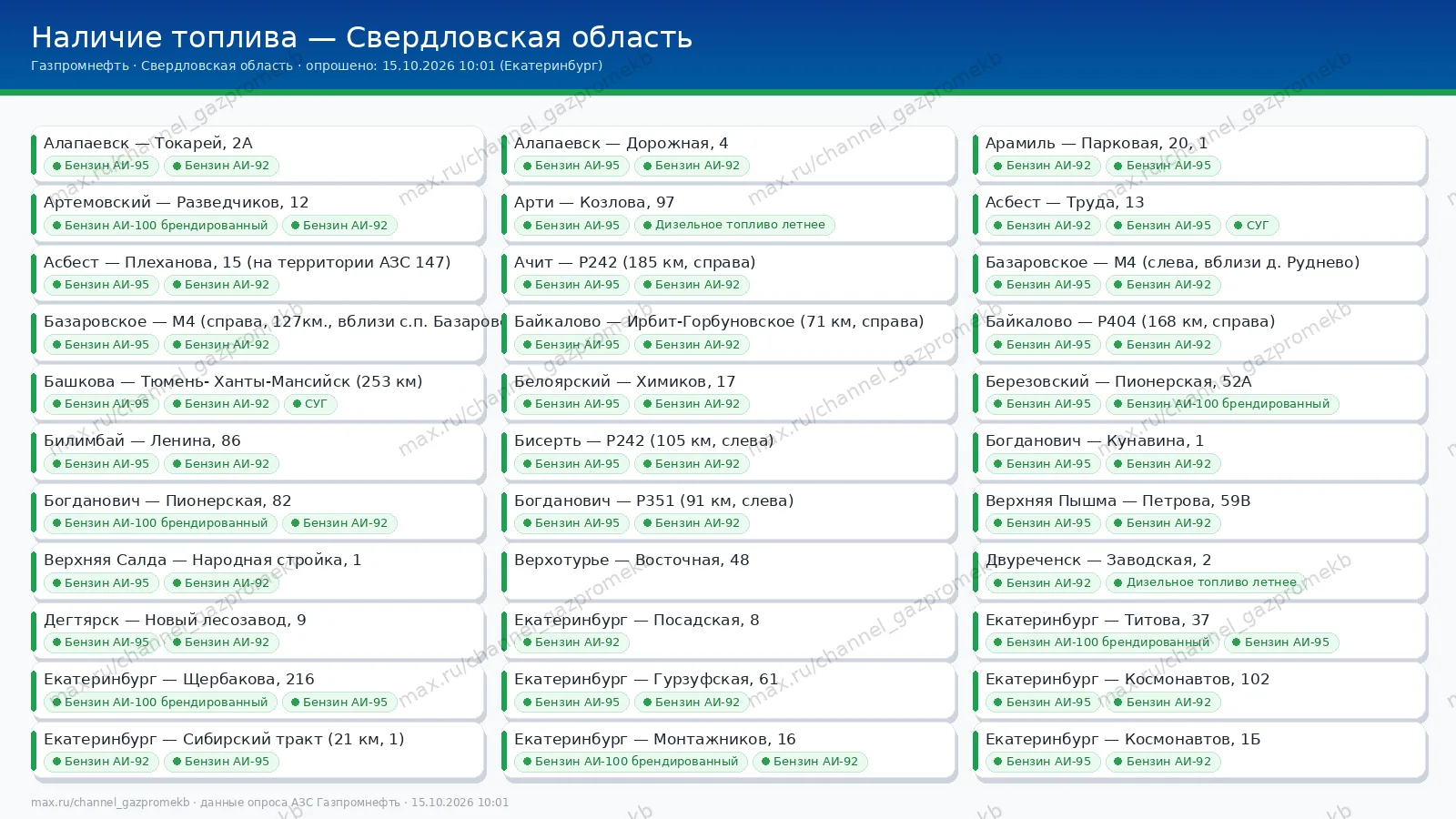
Task: Select 'Ачит — Р242 (185 км, справа)' title
Action: (x=635, y=262)
